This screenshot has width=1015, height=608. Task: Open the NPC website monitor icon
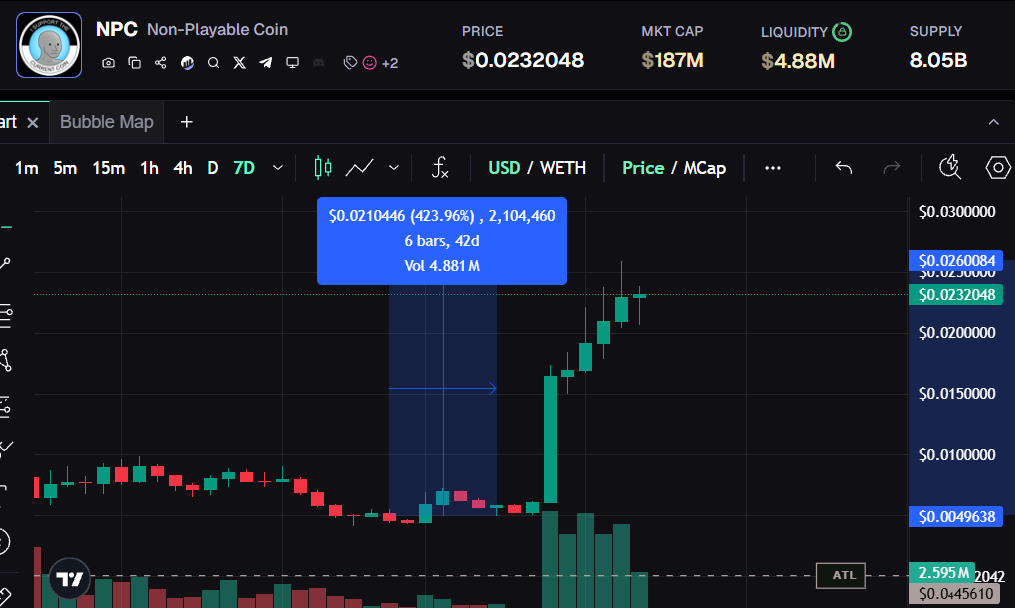(x=293, y=63)
